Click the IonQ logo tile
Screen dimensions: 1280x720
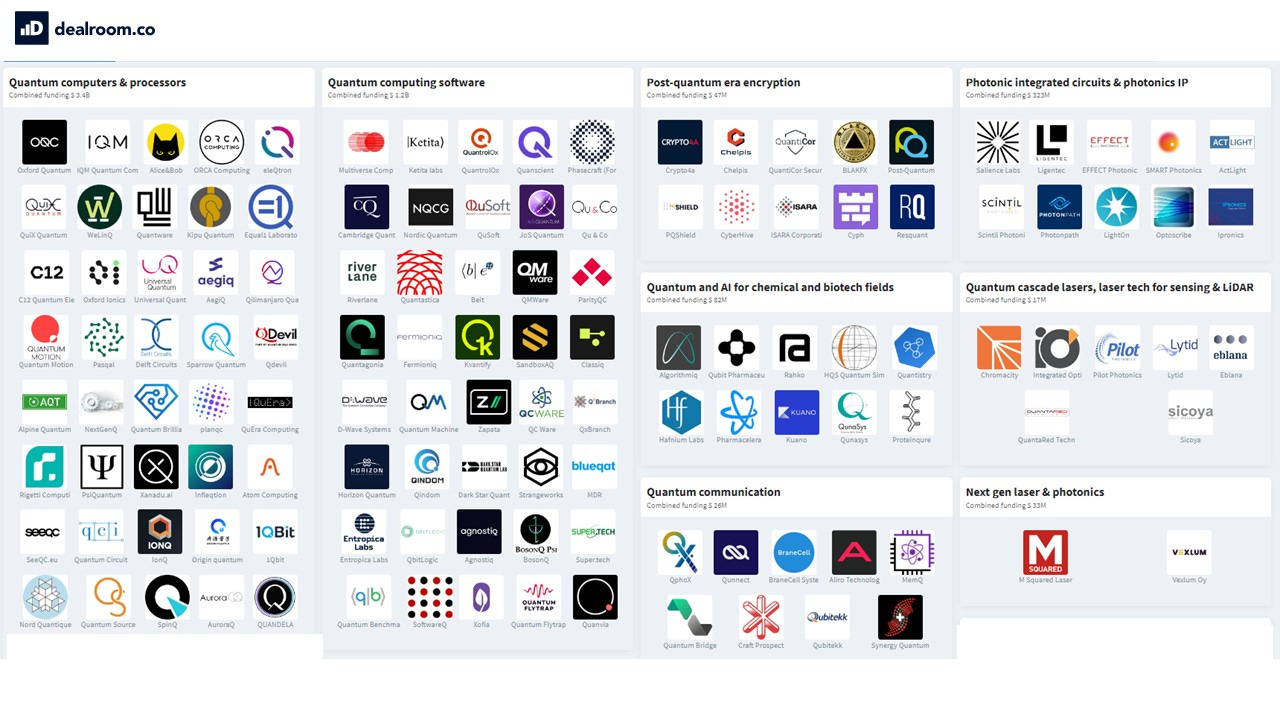tap(160, 532)
